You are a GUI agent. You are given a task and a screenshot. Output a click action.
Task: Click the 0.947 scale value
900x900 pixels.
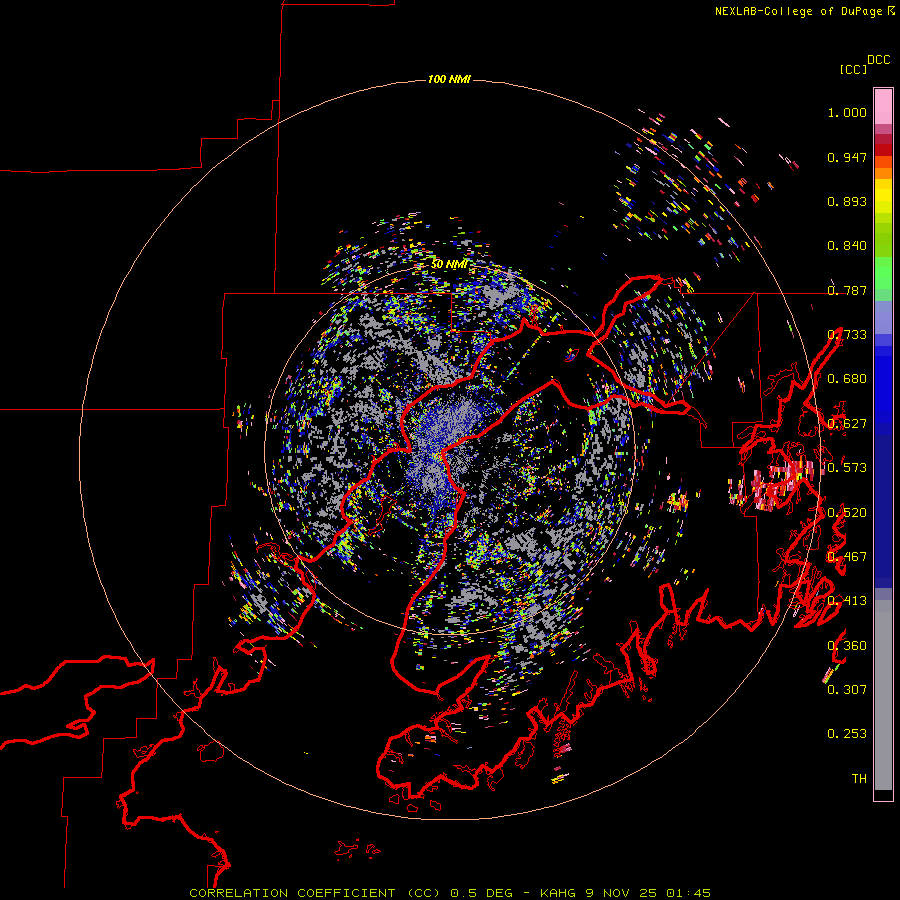pos(847,157)
